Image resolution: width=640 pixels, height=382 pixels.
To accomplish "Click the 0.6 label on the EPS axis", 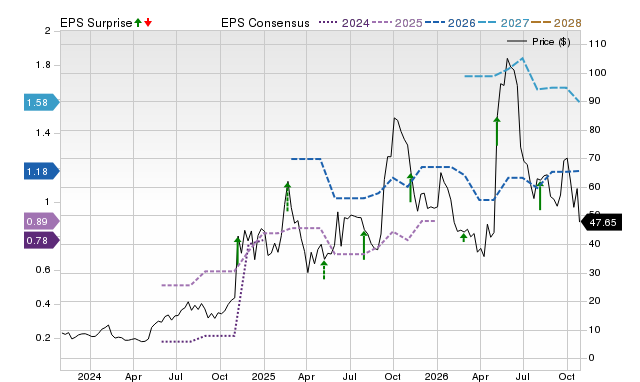I will tap(43, 270).
